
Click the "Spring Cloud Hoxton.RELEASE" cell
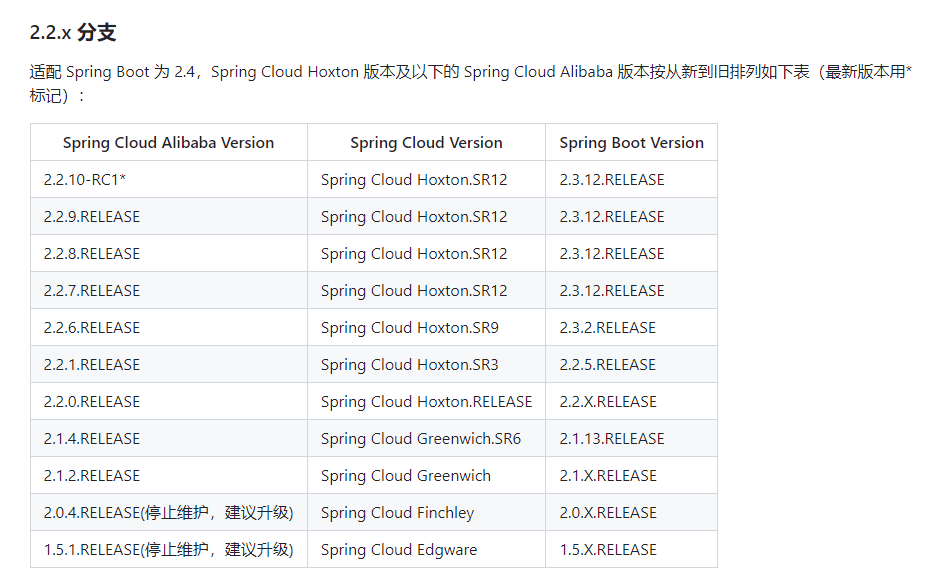coord(426,402)
